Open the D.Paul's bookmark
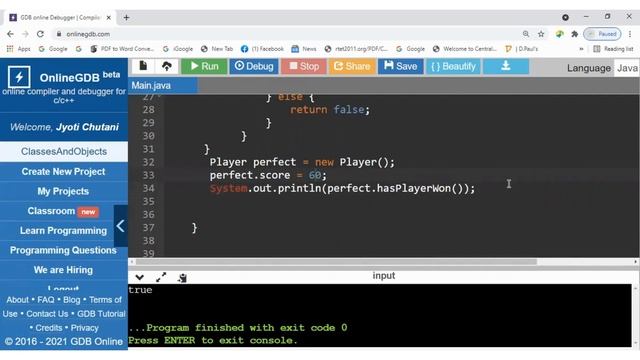This screenshot has height=360, width=640. pyautogui.click(x=522, y=49)
